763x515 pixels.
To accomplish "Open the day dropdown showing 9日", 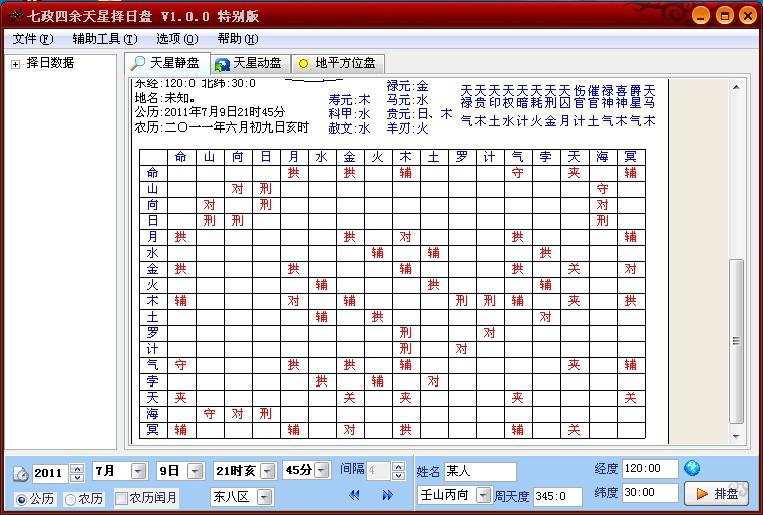I will pyautogui.click(x=196, y=471).
